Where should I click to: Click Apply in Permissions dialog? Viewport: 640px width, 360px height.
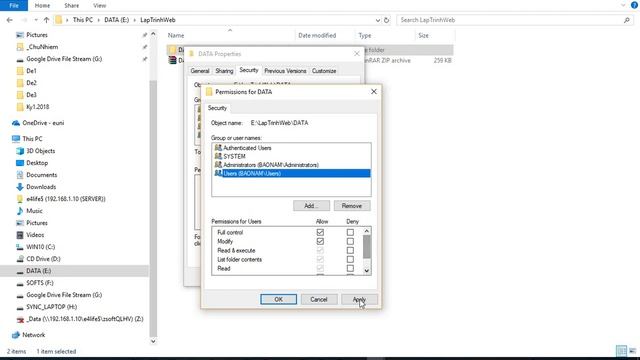(359, 299)
